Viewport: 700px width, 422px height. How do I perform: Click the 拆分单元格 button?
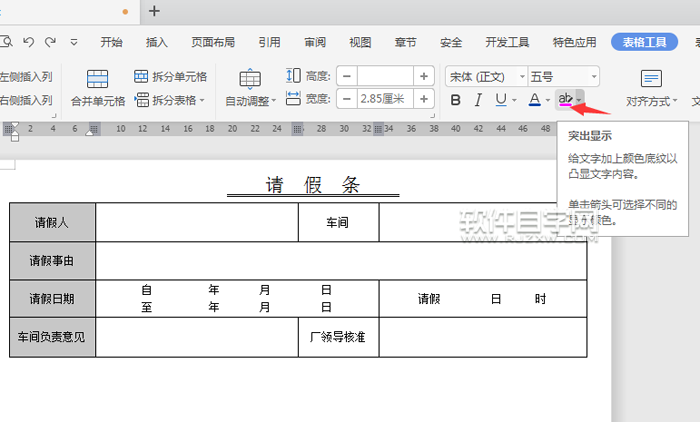pos(170,77)
